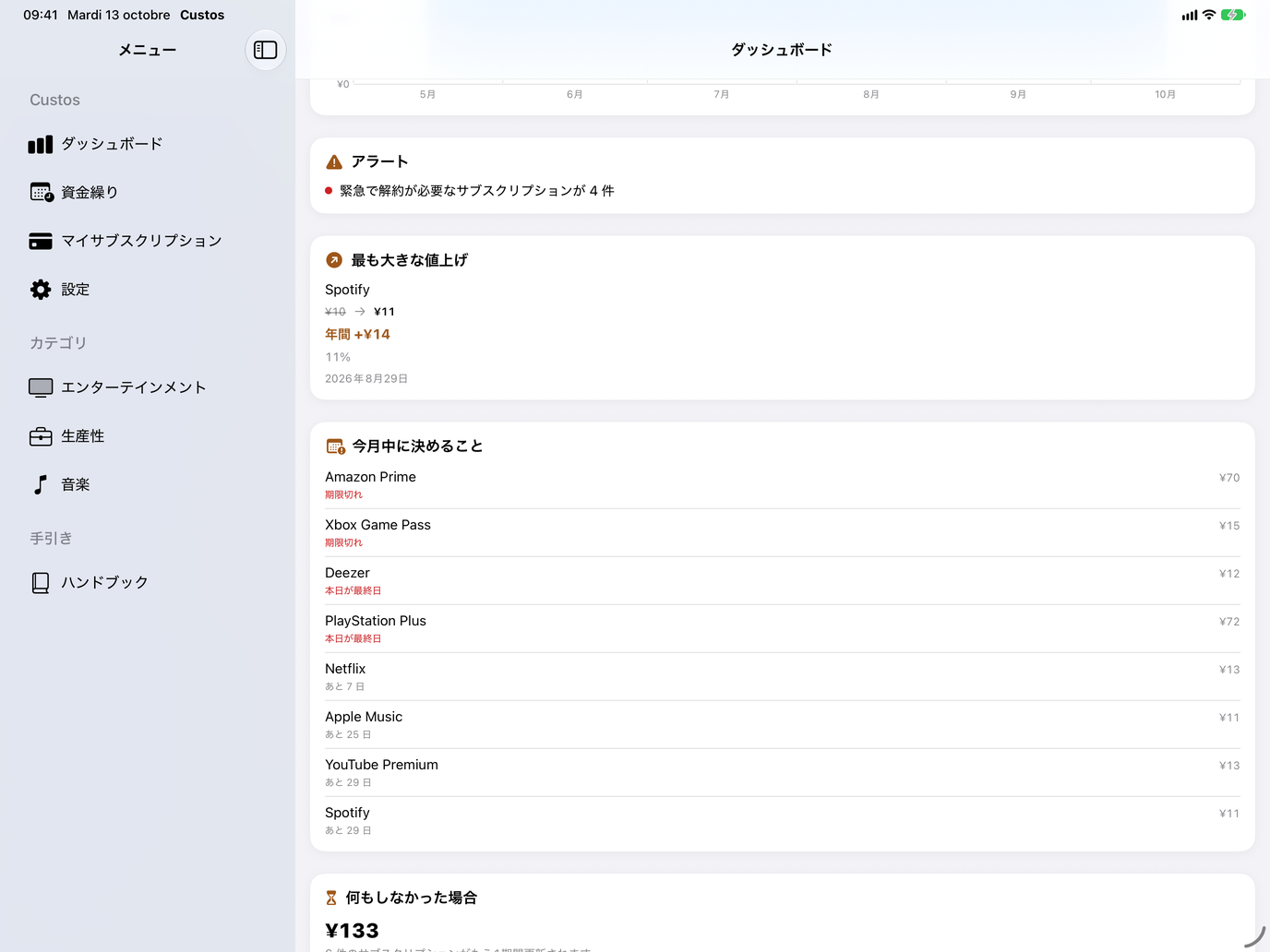The width and height of the screenshot is (1270, 952).
Task: Click the 音楽 note icon
Action: click(x=41, y=484)
